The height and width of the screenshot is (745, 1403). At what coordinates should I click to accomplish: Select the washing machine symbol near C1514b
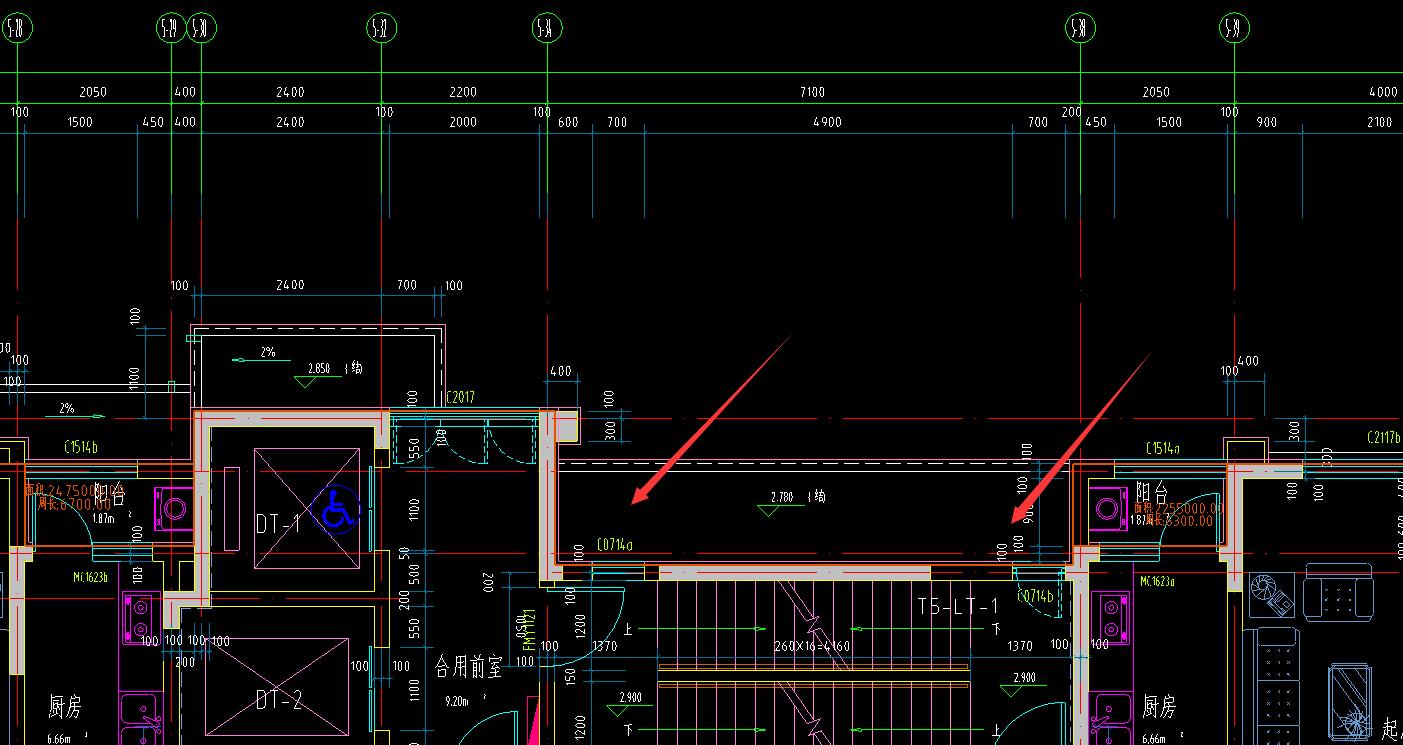click(175, 509)
